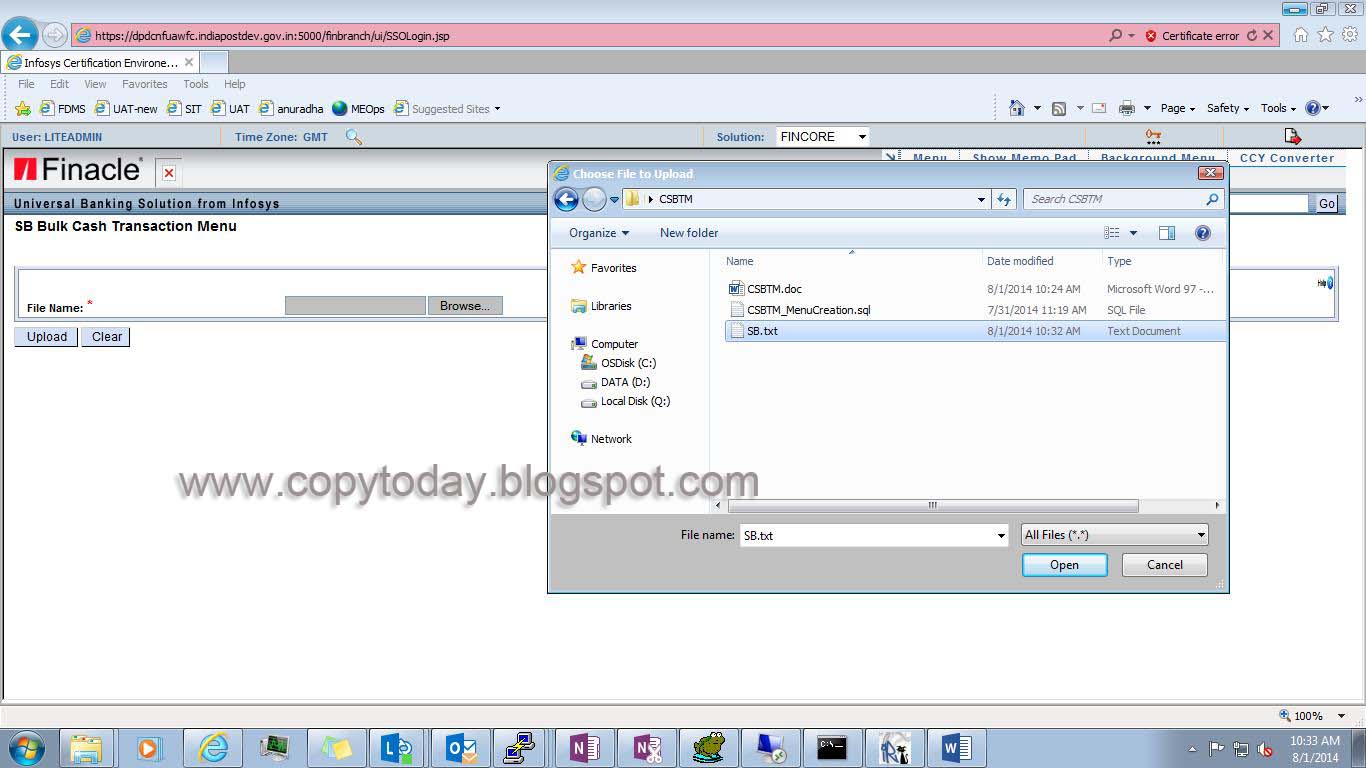Click the RSS feeds icon in command bar
1366x768 pixels.
tap(1059, 108)
